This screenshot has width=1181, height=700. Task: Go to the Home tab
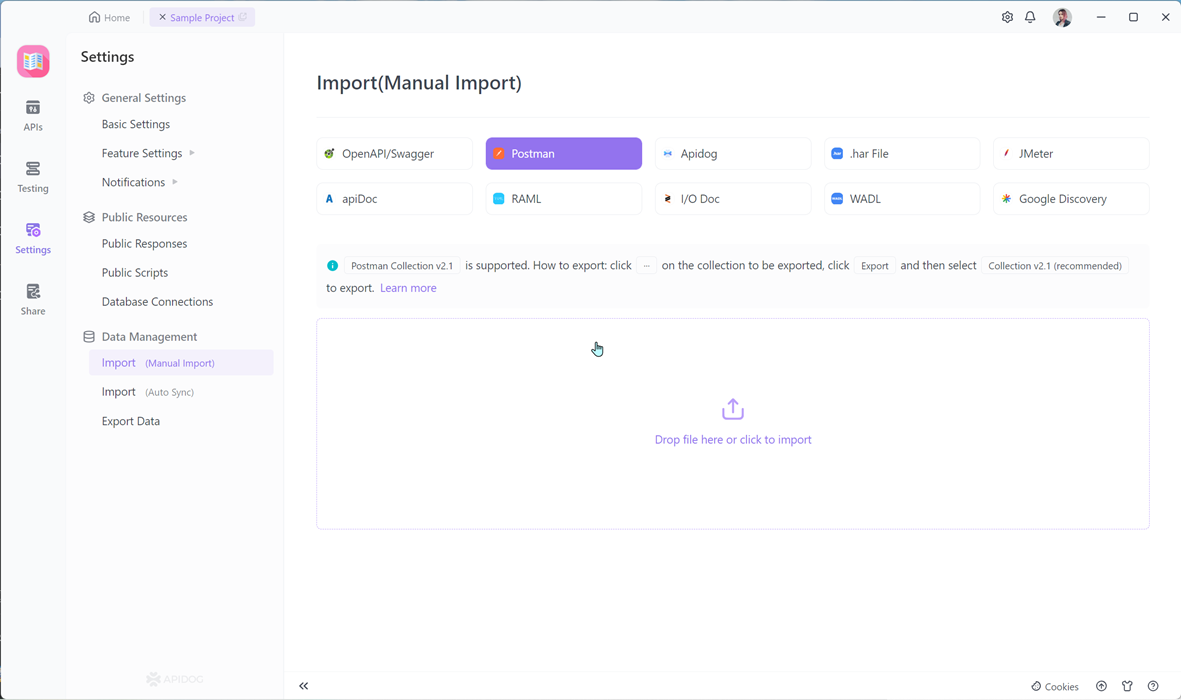click(x=109, y=17)
